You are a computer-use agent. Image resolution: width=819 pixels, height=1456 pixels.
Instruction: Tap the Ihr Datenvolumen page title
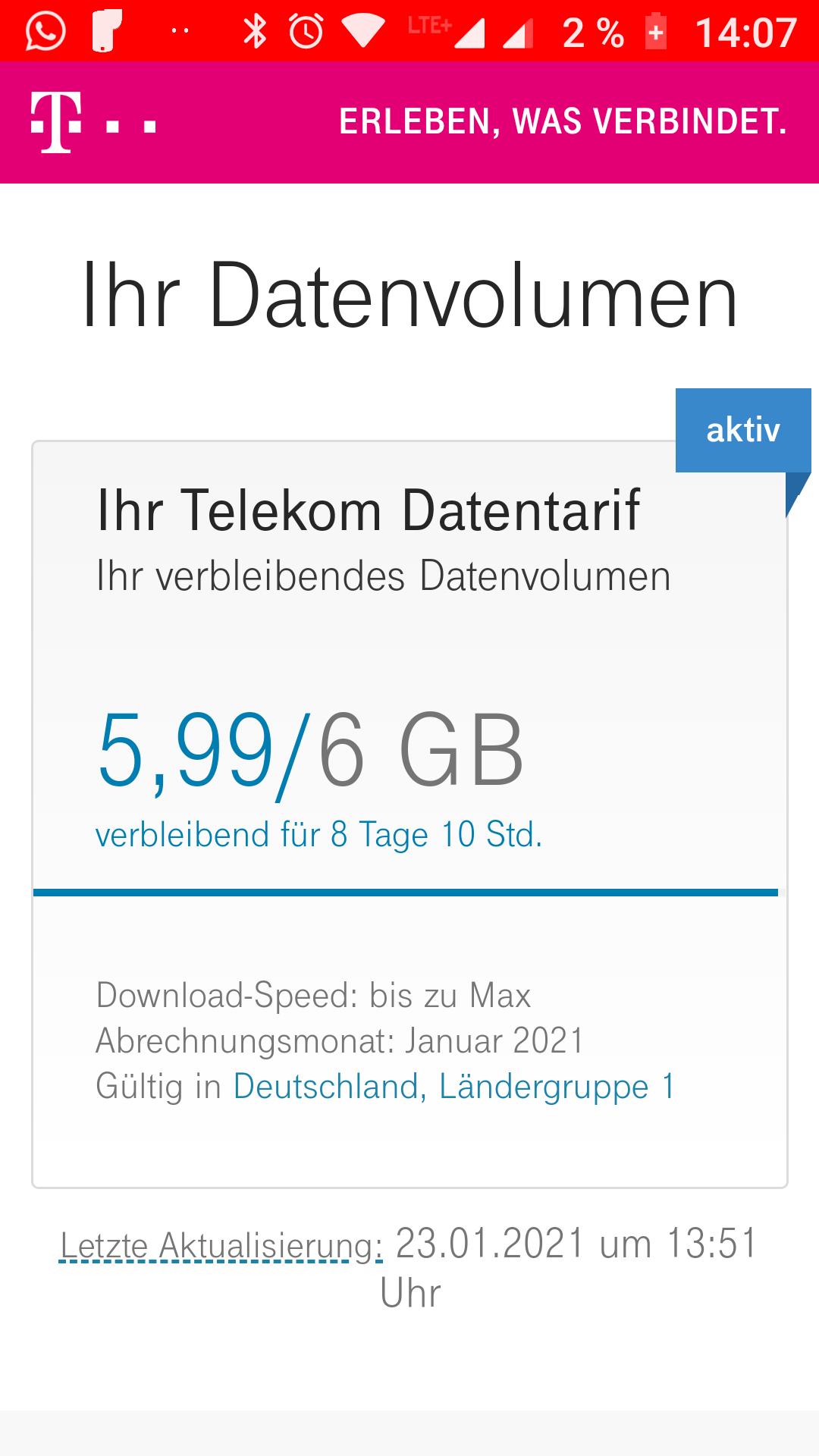pos(409,295)
